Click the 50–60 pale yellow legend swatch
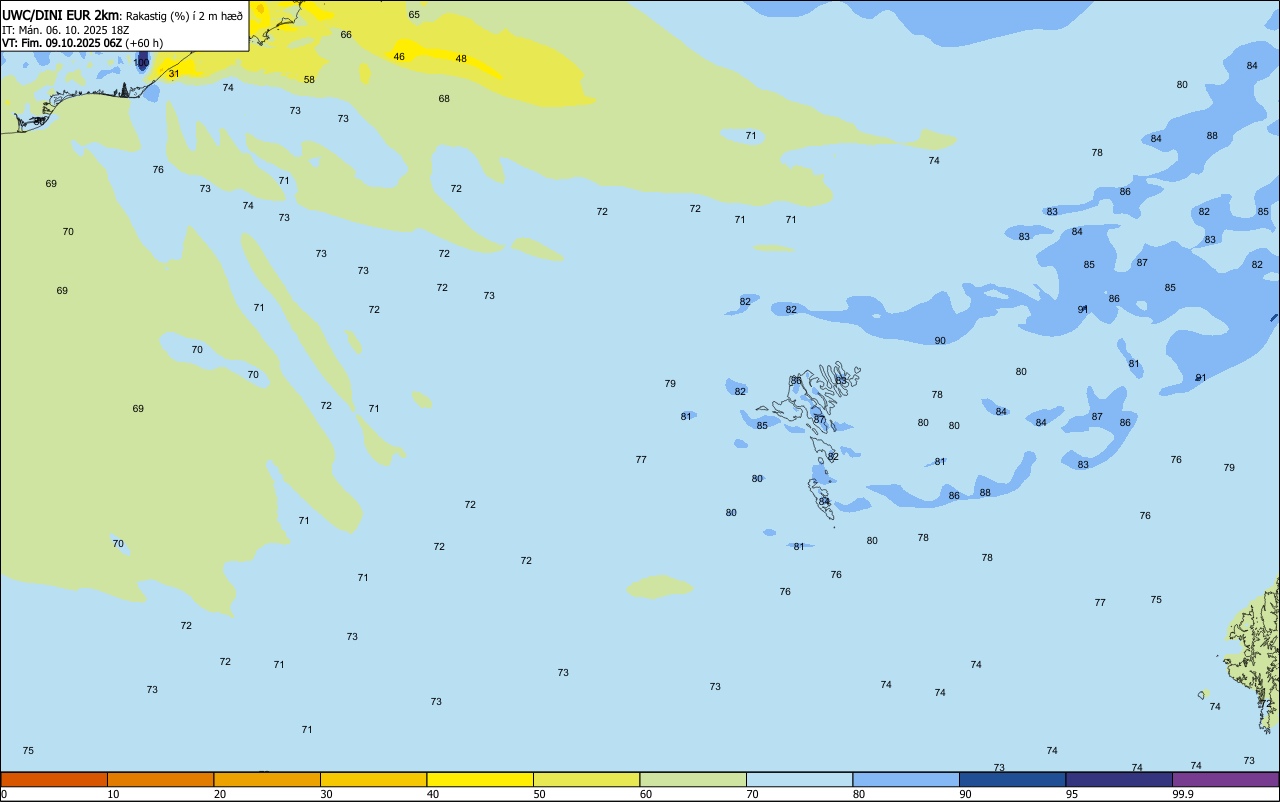 tap(586, 779)
